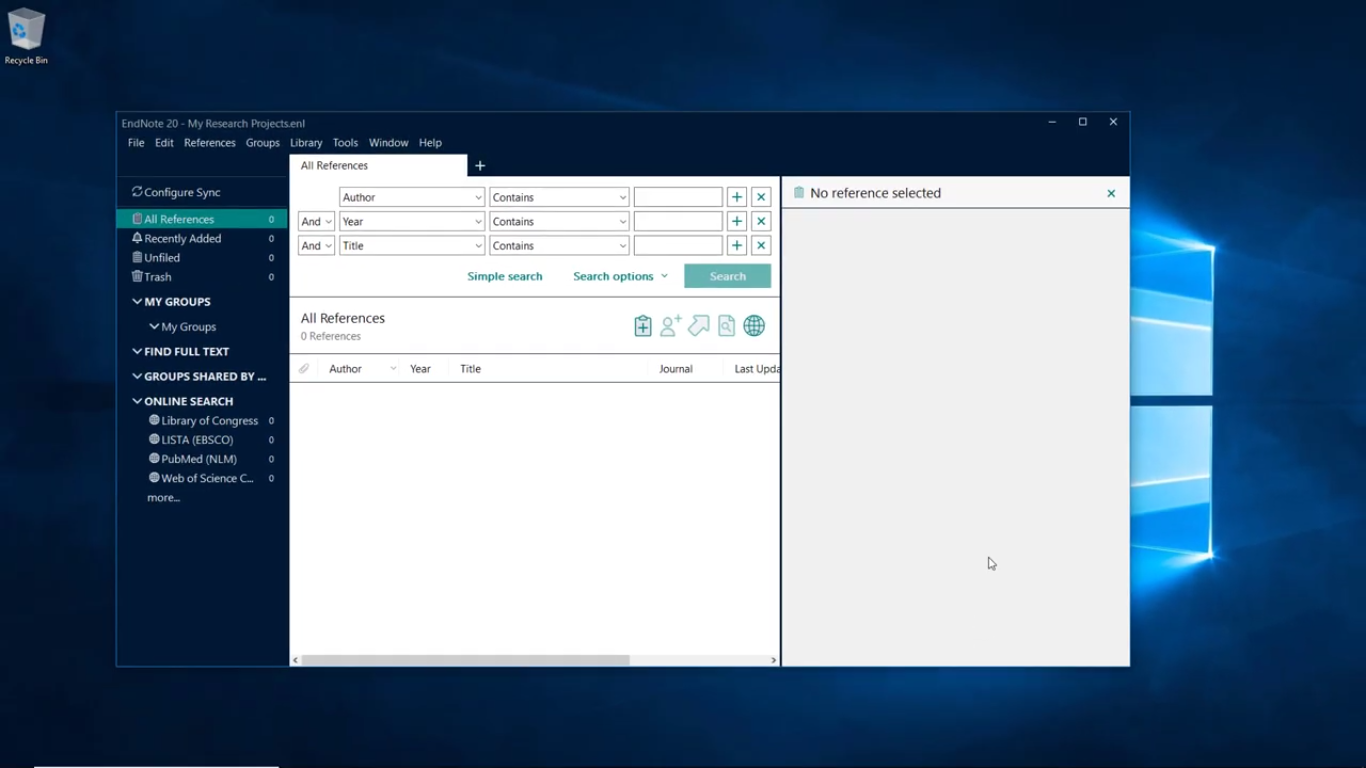Open the And operator dropdown for Title row
The image size is (1366, 768).
coord(316,245)
